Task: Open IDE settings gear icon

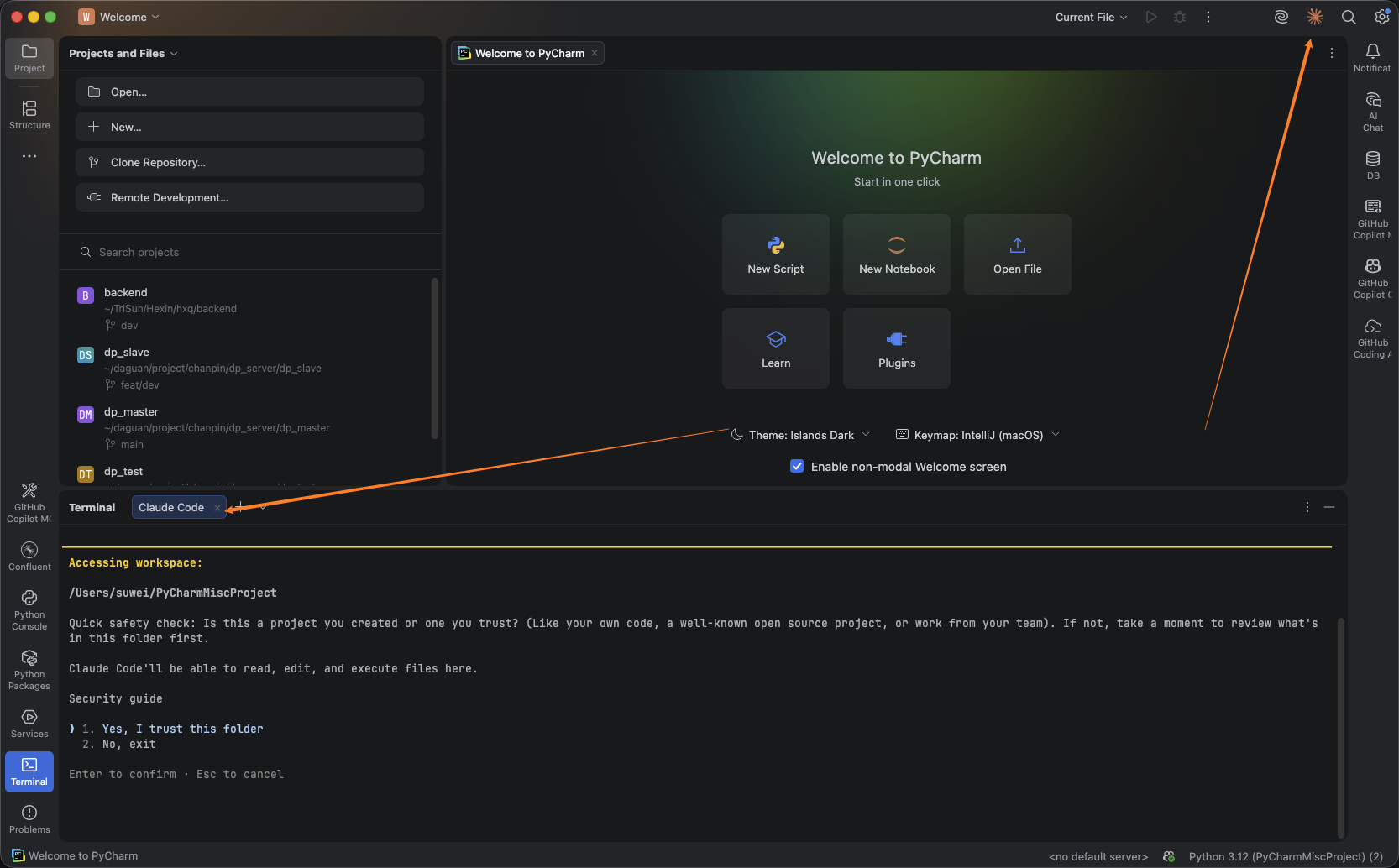Action: pyautogui.click(x=1382, y=17)
